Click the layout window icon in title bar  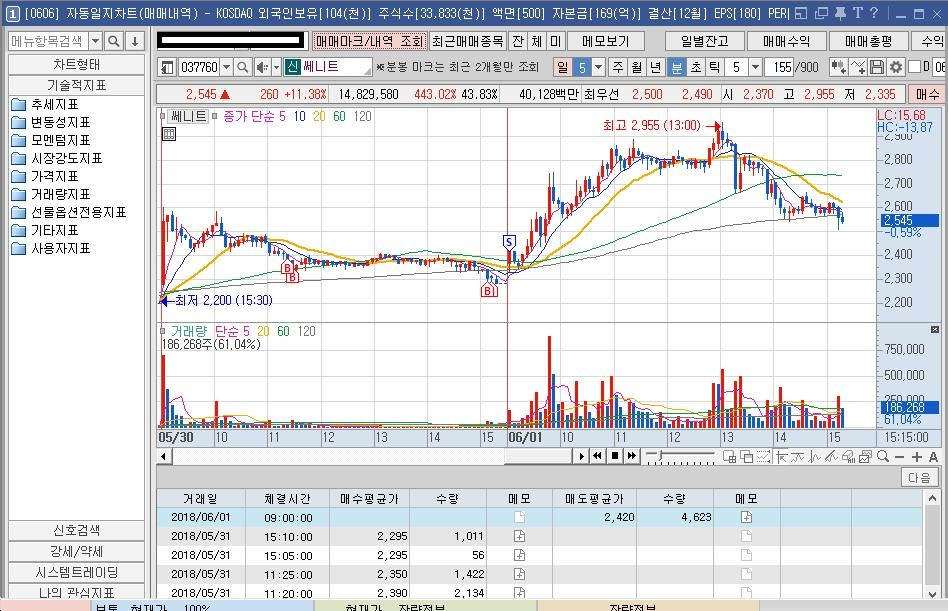pyautogui.click(x=801, y=13)
